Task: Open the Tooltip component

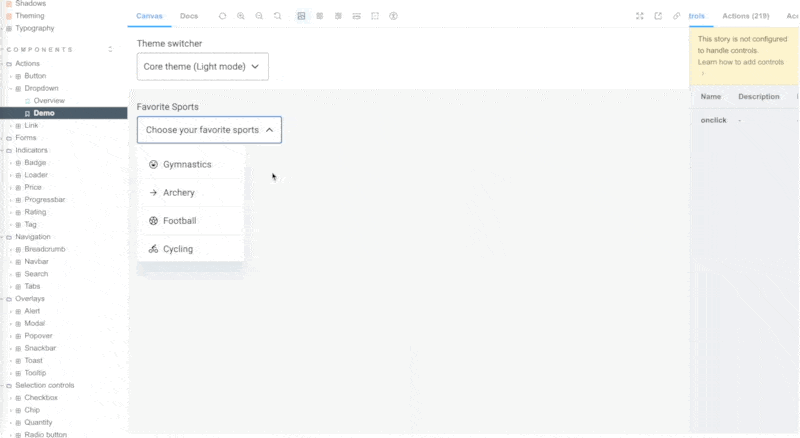Action: pos(35,373)
